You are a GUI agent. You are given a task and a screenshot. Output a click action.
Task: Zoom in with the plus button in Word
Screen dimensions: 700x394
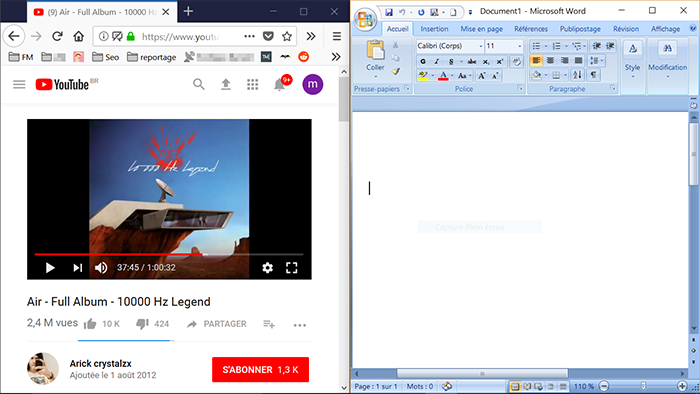pos(682,386)
